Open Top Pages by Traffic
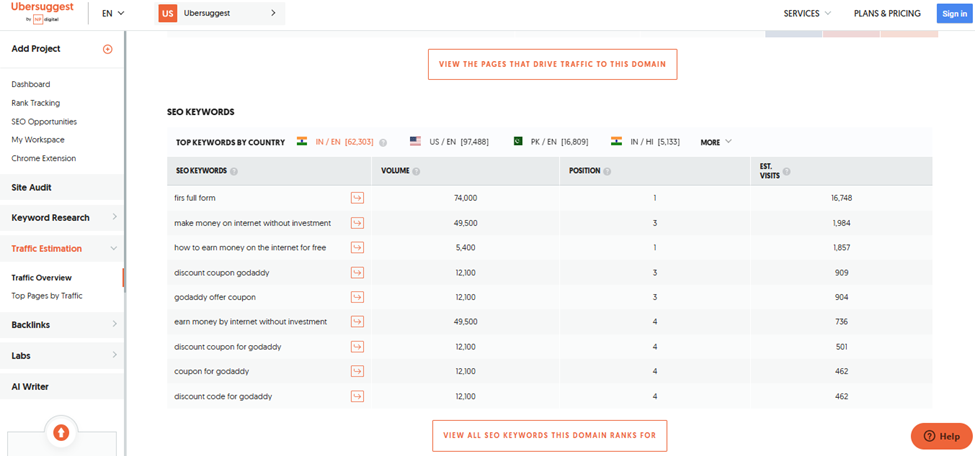Screen dimensions: 975x456 pyautogui.click(x=47, y=296)
